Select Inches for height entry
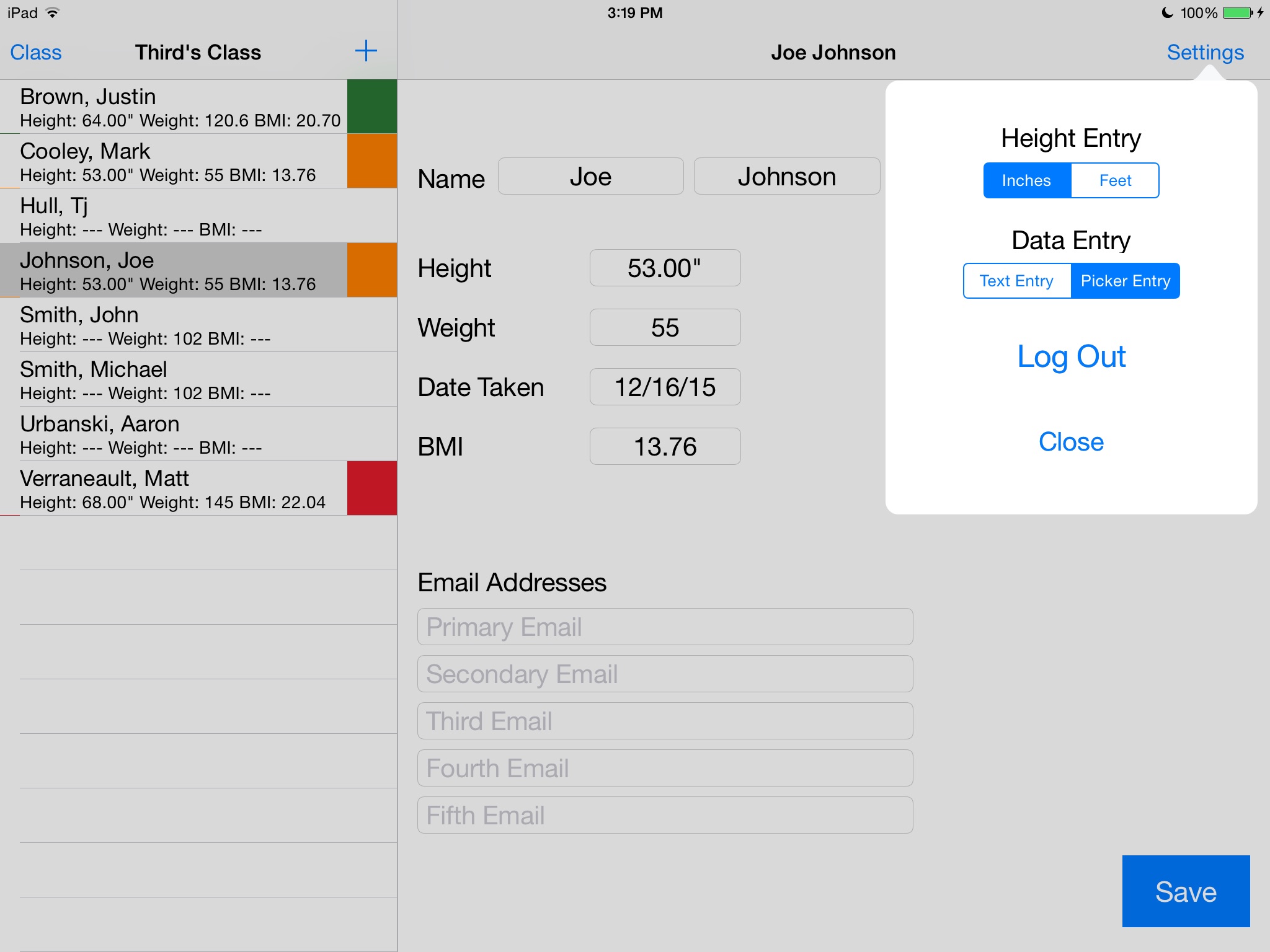This screenshot has width=1270, height=952. pos(1027,180)
